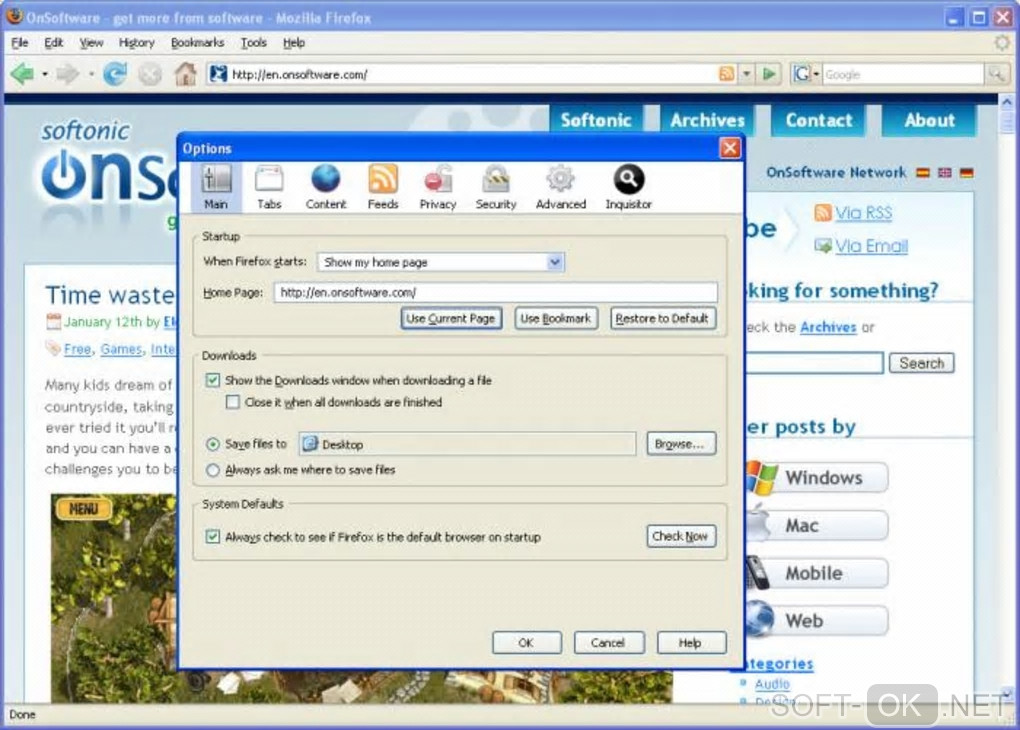Confirm the Options dialog with OK
1020x730 pixels.
click(526, 642)
